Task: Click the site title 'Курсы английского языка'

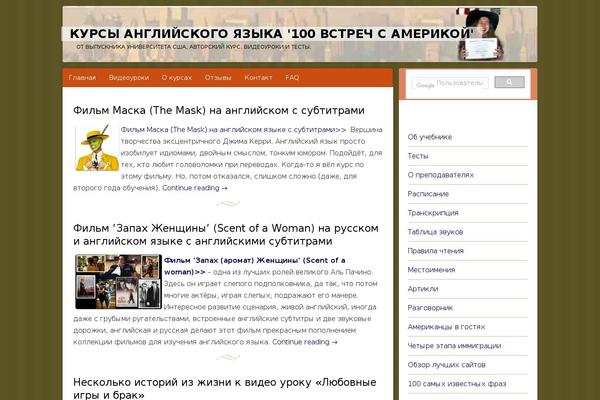Action: [271, 34]
